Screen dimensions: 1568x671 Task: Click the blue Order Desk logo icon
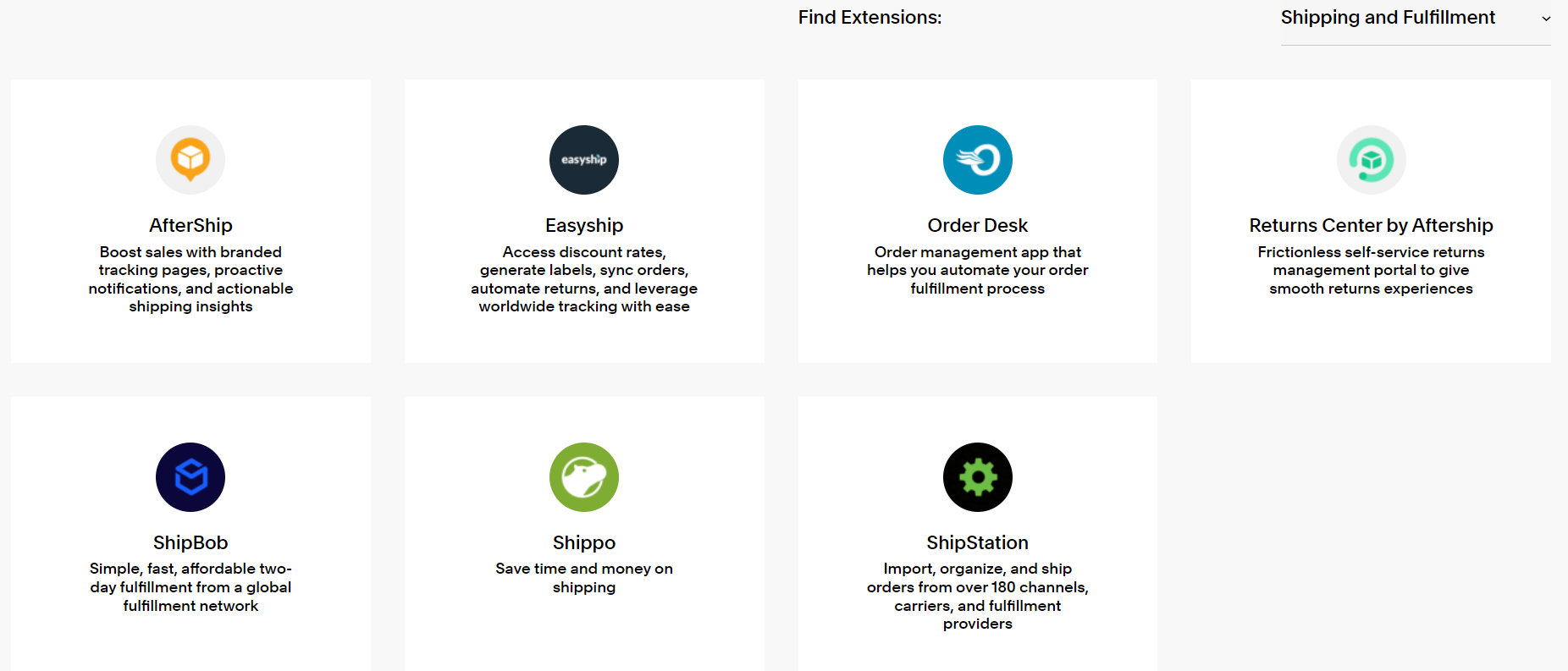point(978,160)
